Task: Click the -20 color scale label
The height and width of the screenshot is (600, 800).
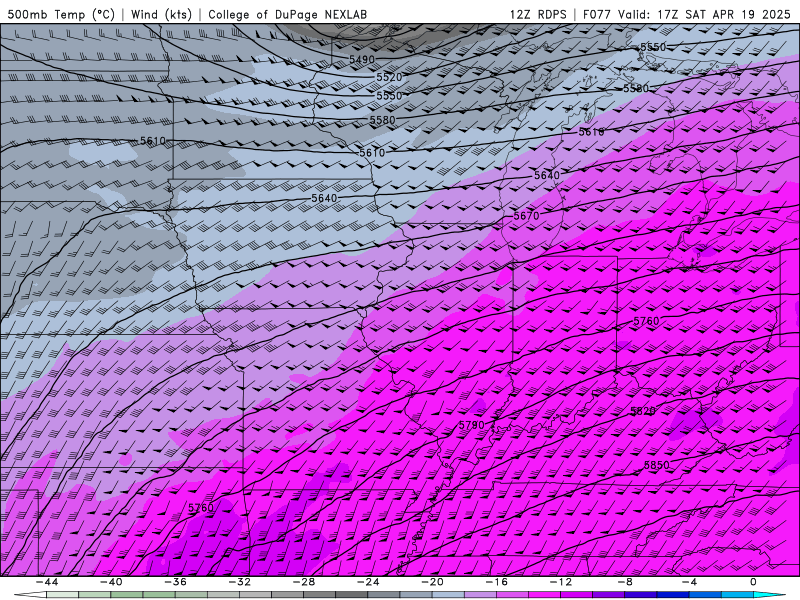Action: pos(432,582)
